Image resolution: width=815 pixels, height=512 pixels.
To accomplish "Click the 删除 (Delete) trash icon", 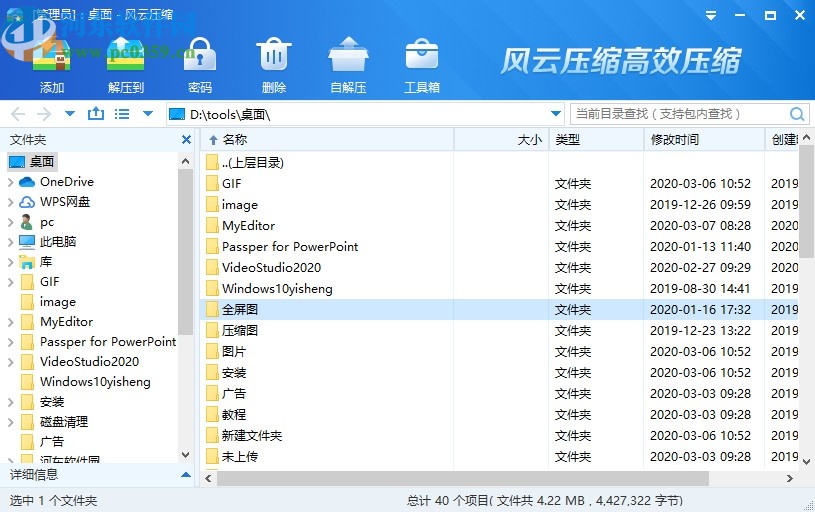I will 274,55.
